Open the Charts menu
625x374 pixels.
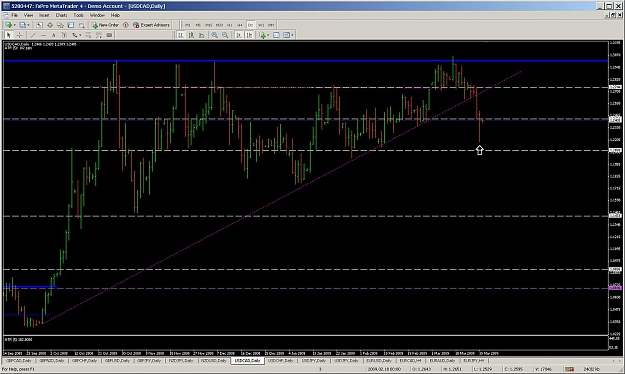pos(61,15)
